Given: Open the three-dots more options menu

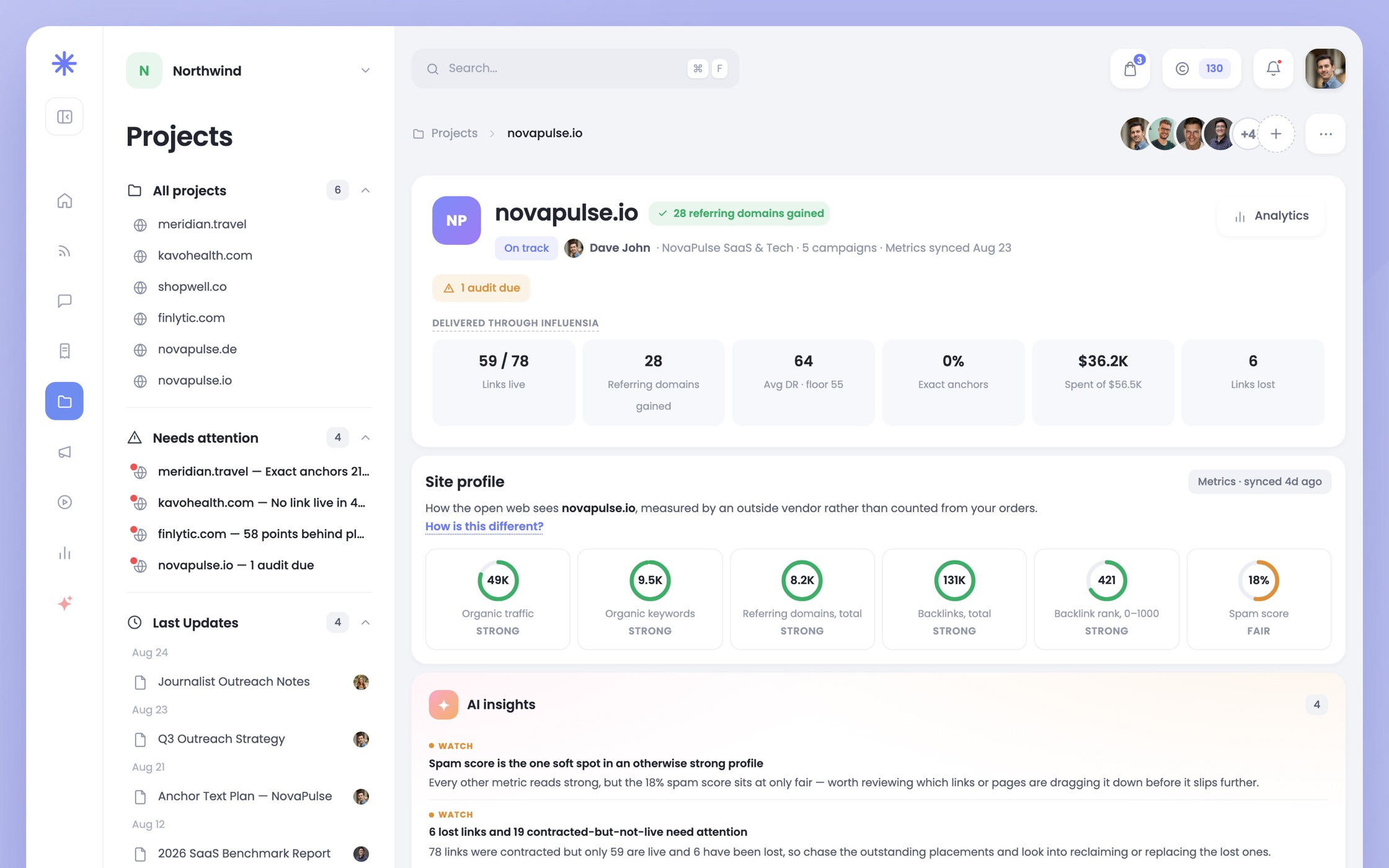Looking at the screenshot, I should 1325,134.
